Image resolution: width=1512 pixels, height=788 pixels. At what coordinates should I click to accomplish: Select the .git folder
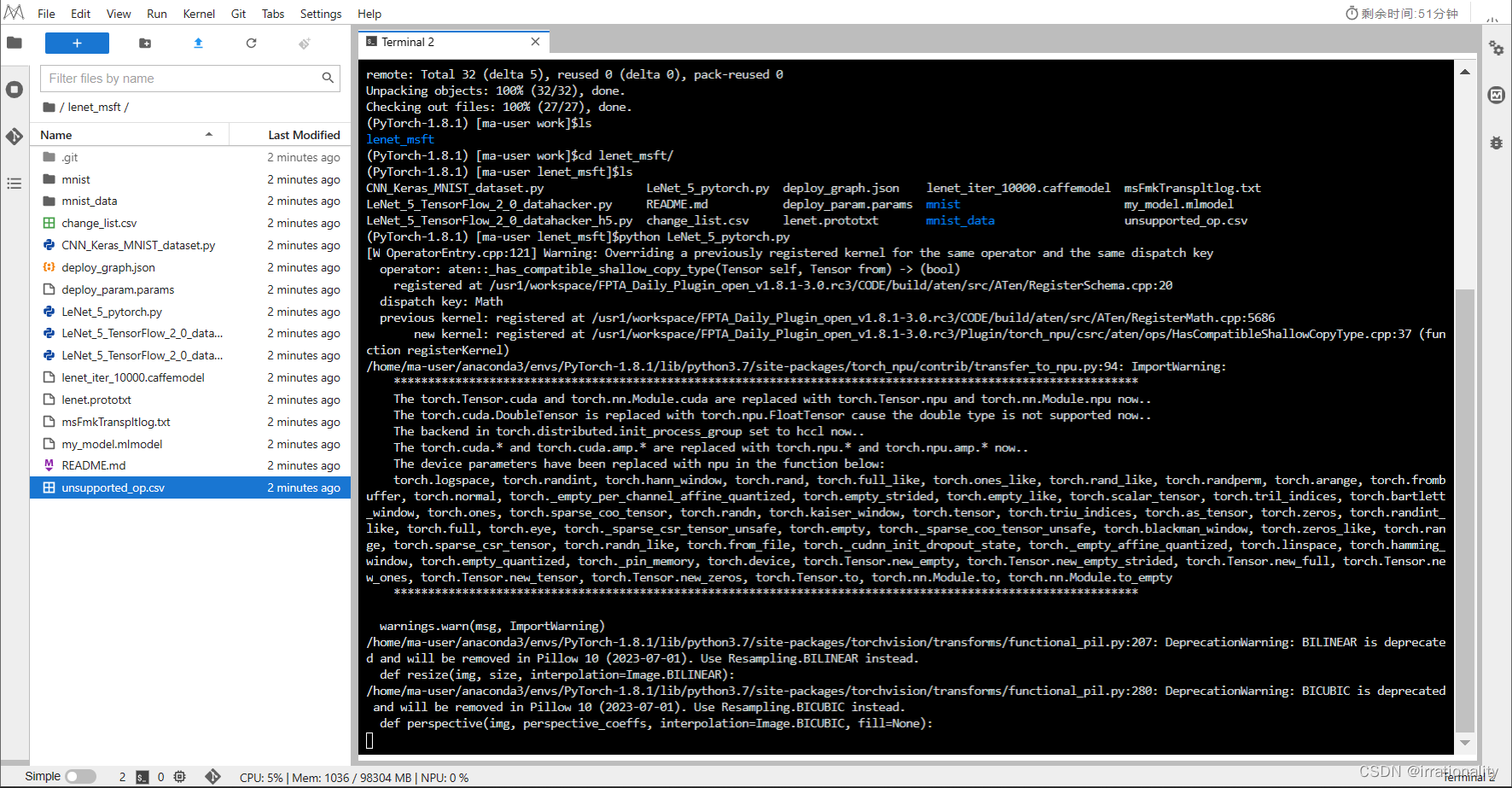click(190, 157)
